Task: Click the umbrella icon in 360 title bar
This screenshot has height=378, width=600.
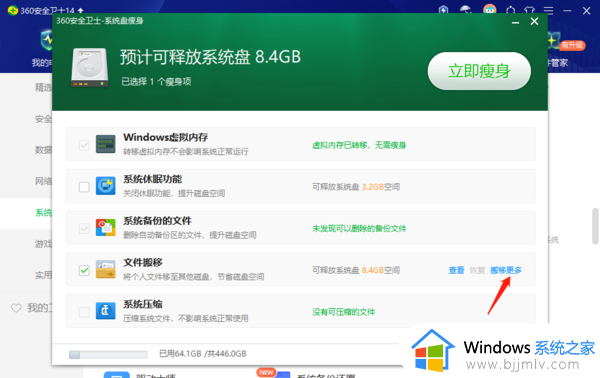Action: 466,10
